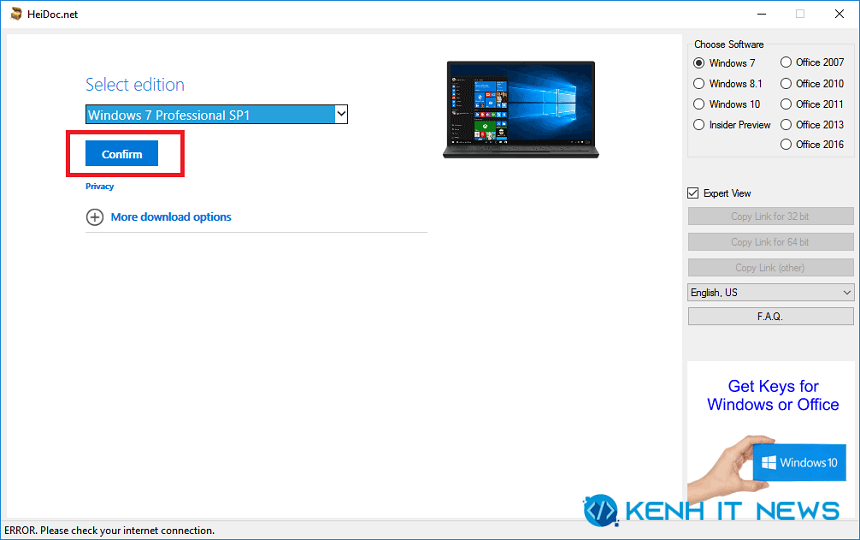Click the Choose Software group label

click(728, 44)
